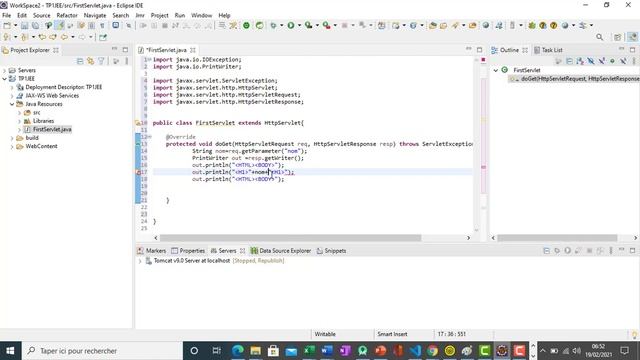Open the File menu
The height and width of the screenshot is (360, 640).
pos(7,15)
